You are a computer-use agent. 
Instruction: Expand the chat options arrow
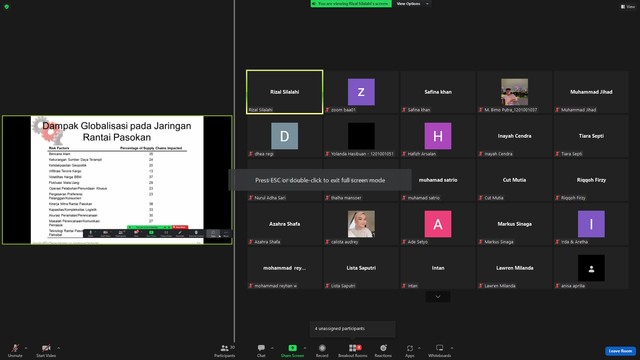(272, 348)
